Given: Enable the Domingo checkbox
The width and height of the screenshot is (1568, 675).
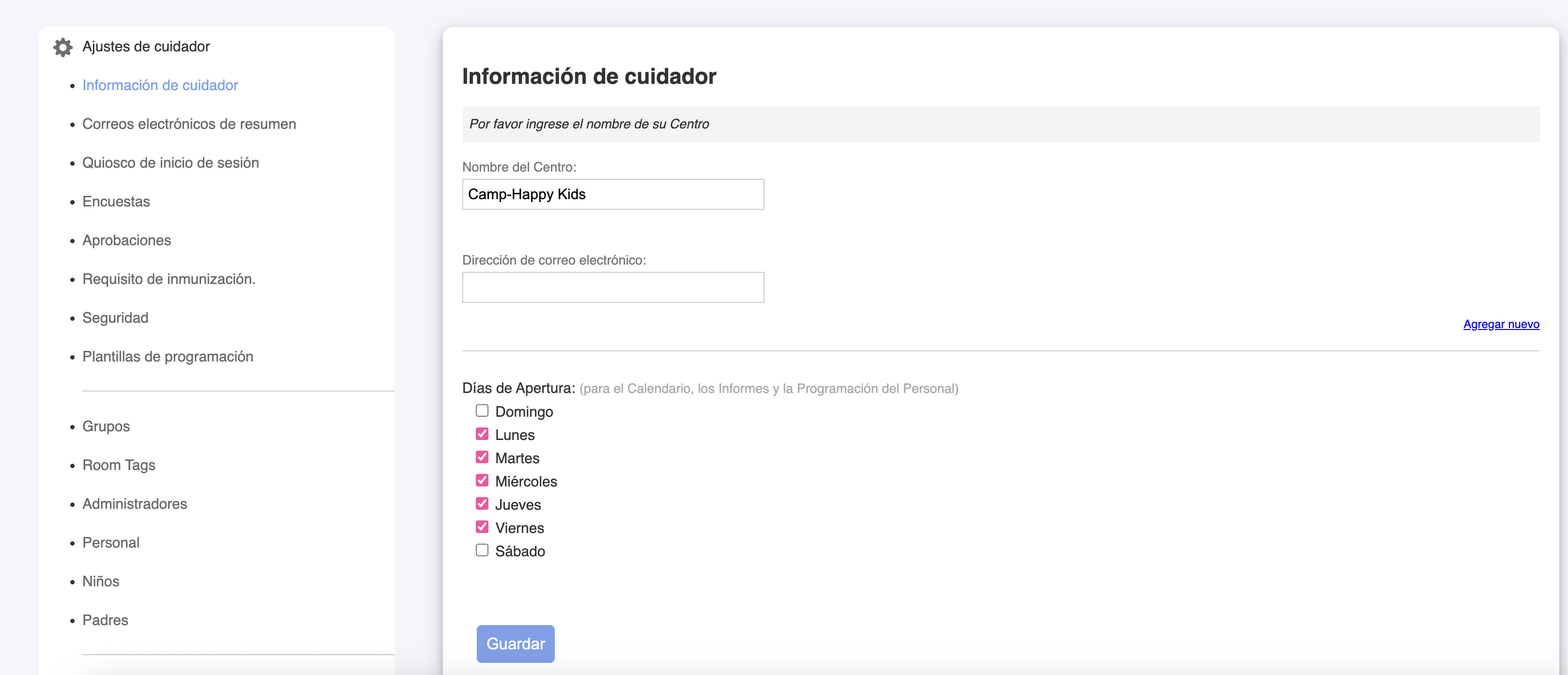Looking at the screenshot, I should 482,411.
